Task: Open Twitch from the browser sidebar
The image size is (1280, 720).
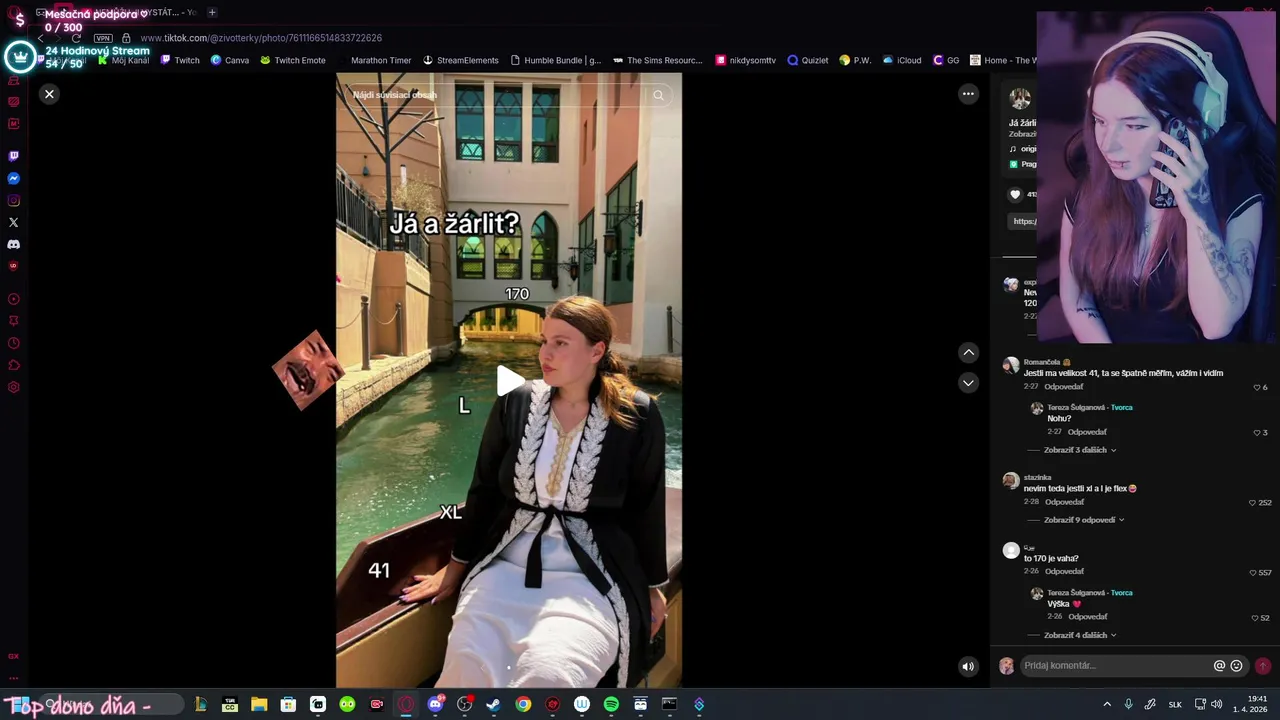Action: click(13, 156)
